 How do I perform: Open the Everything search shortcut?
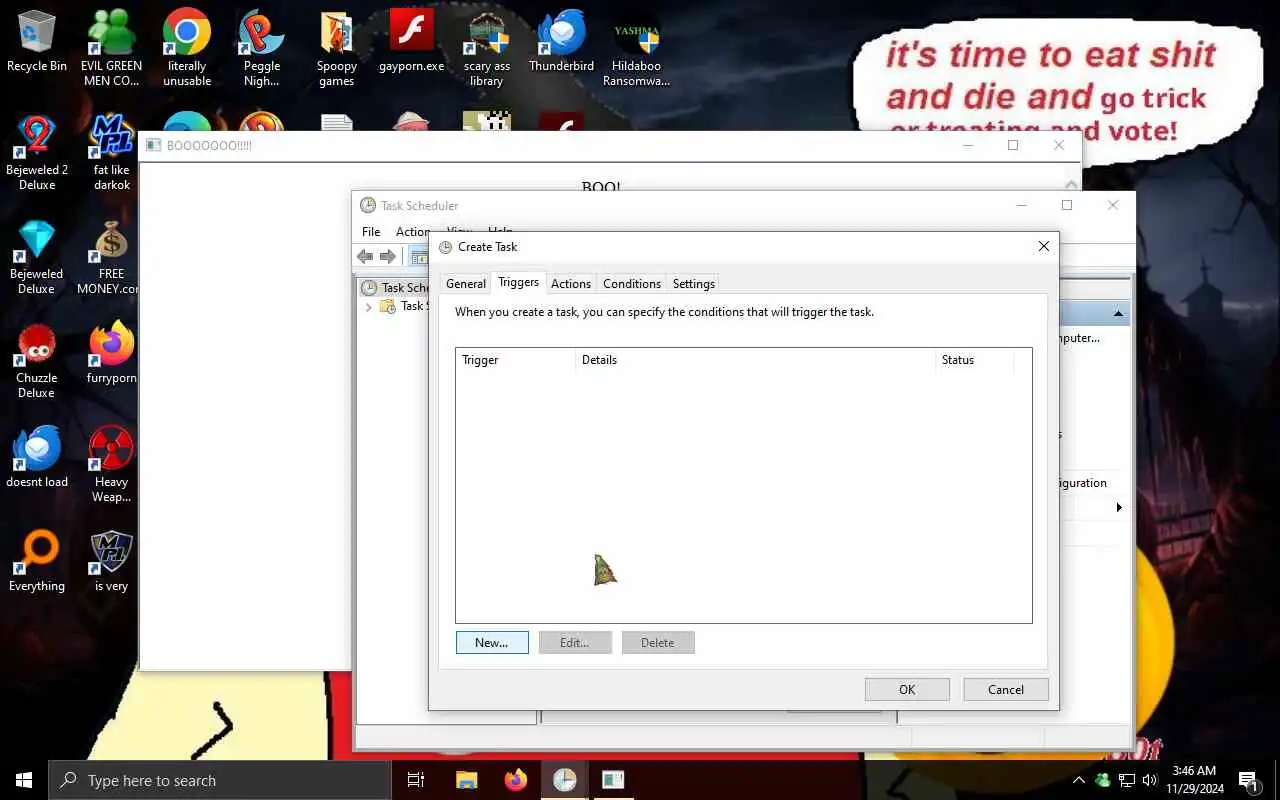[x=37, y=562]
